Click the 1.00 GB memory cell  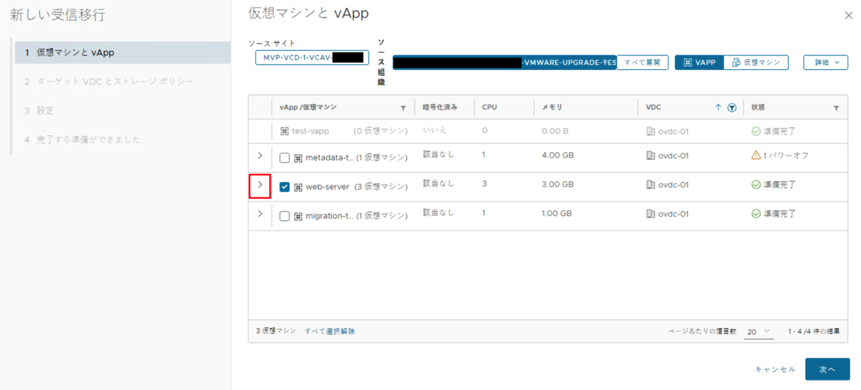557,213
